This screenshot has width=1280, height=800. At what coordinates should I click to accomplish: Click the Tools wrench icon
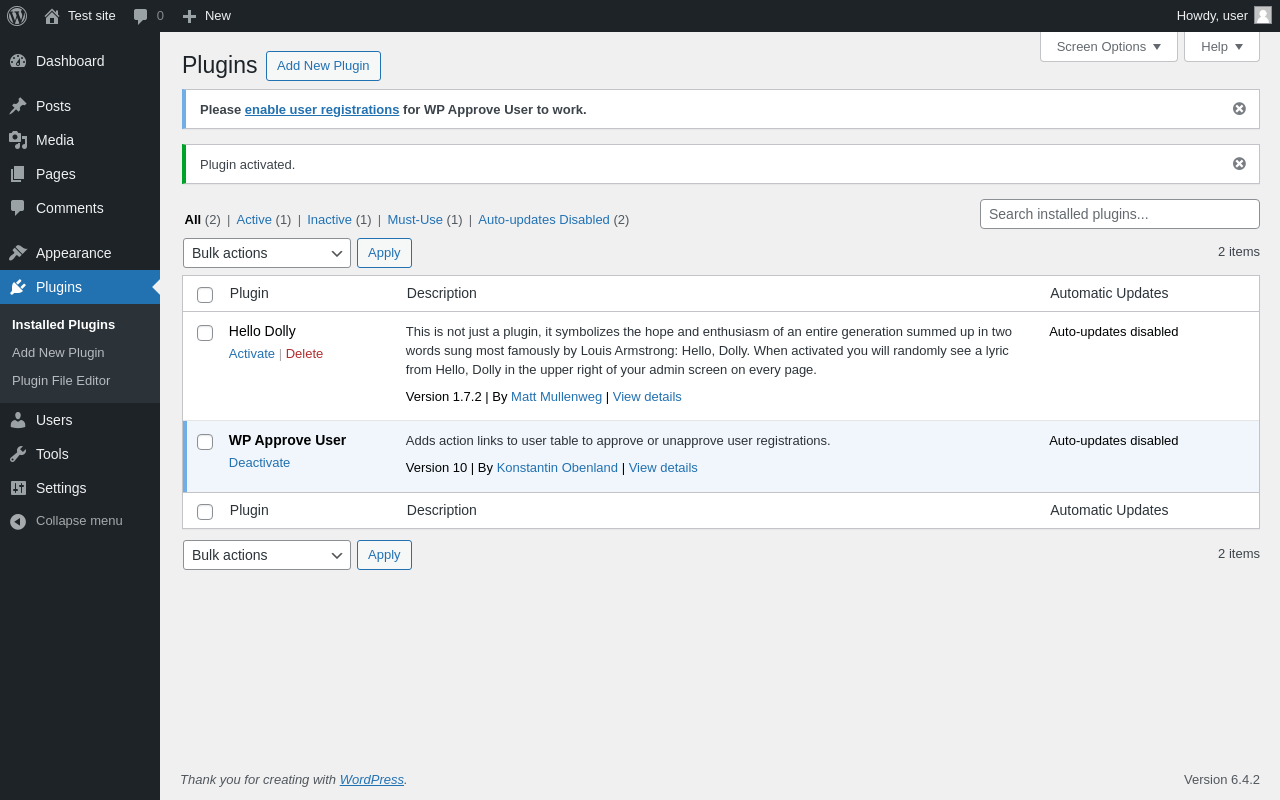[18, 454]
